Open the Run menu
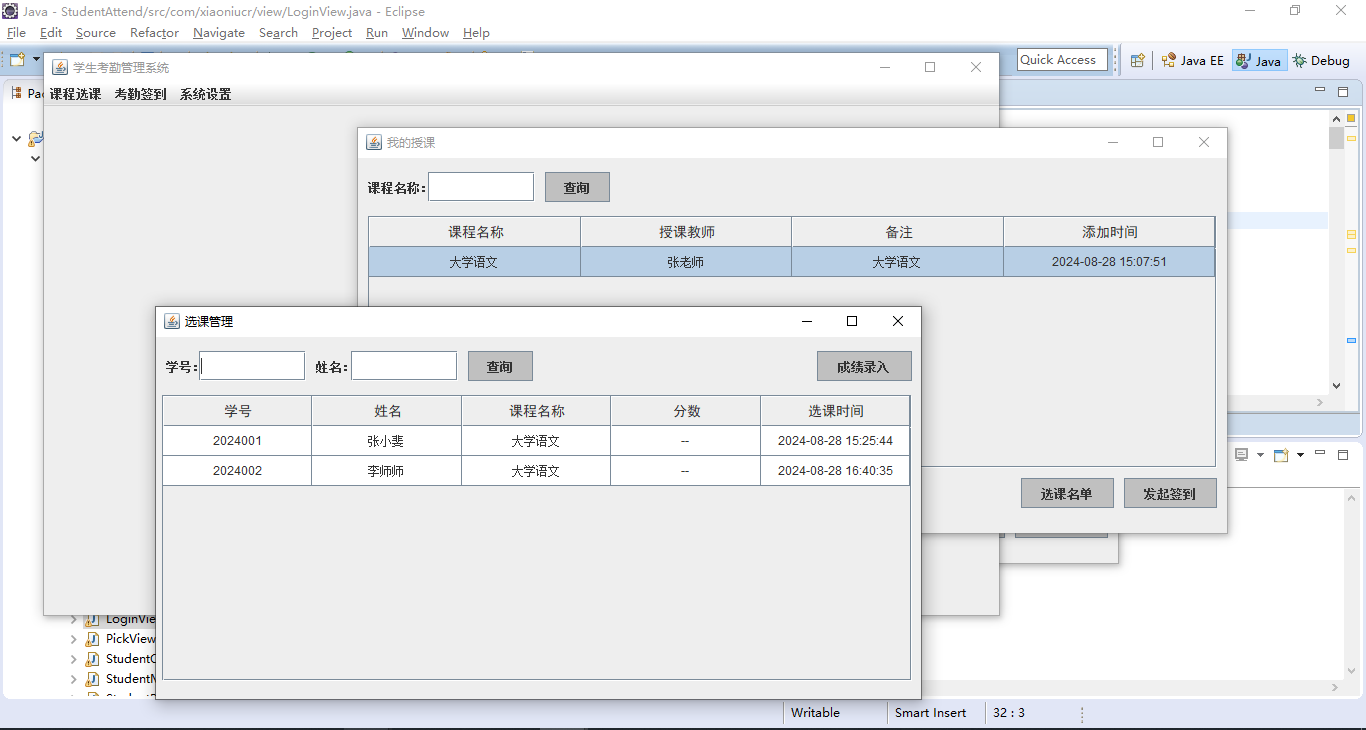1366x730 pixels. (x=377, y=32)
